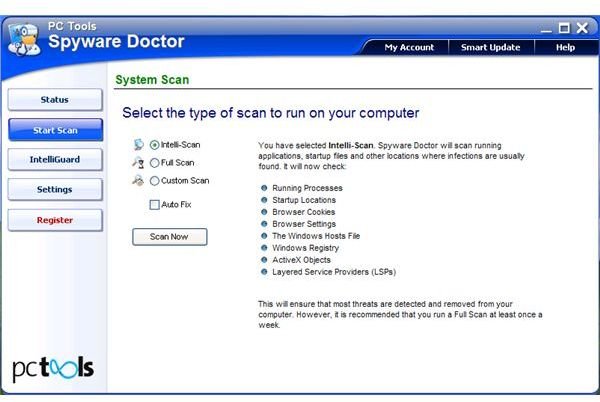Viewport: 600px width, 402px height.
Task: Click the Full Scan magnifier icon
Action: tap(138, 163)
